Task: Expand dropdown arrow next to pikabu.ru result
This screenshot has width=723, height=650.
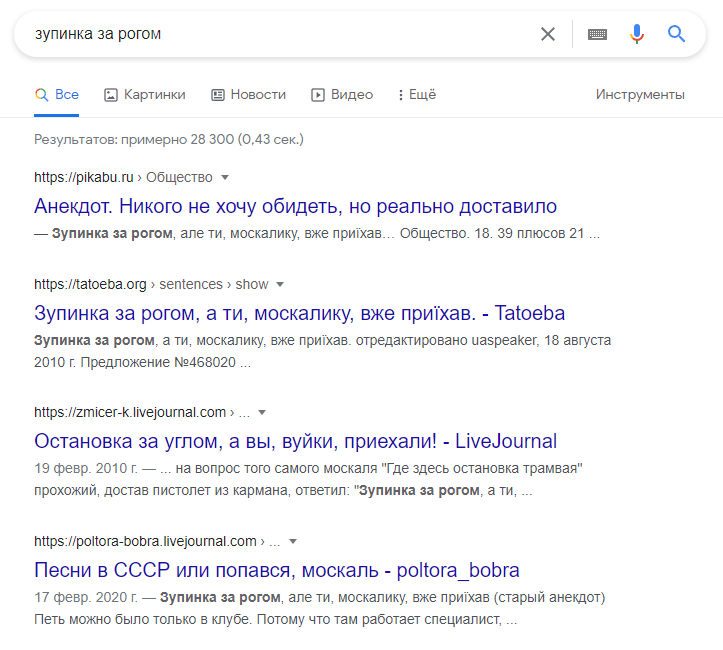Action: pyautogui.click(x=225, y=177)
